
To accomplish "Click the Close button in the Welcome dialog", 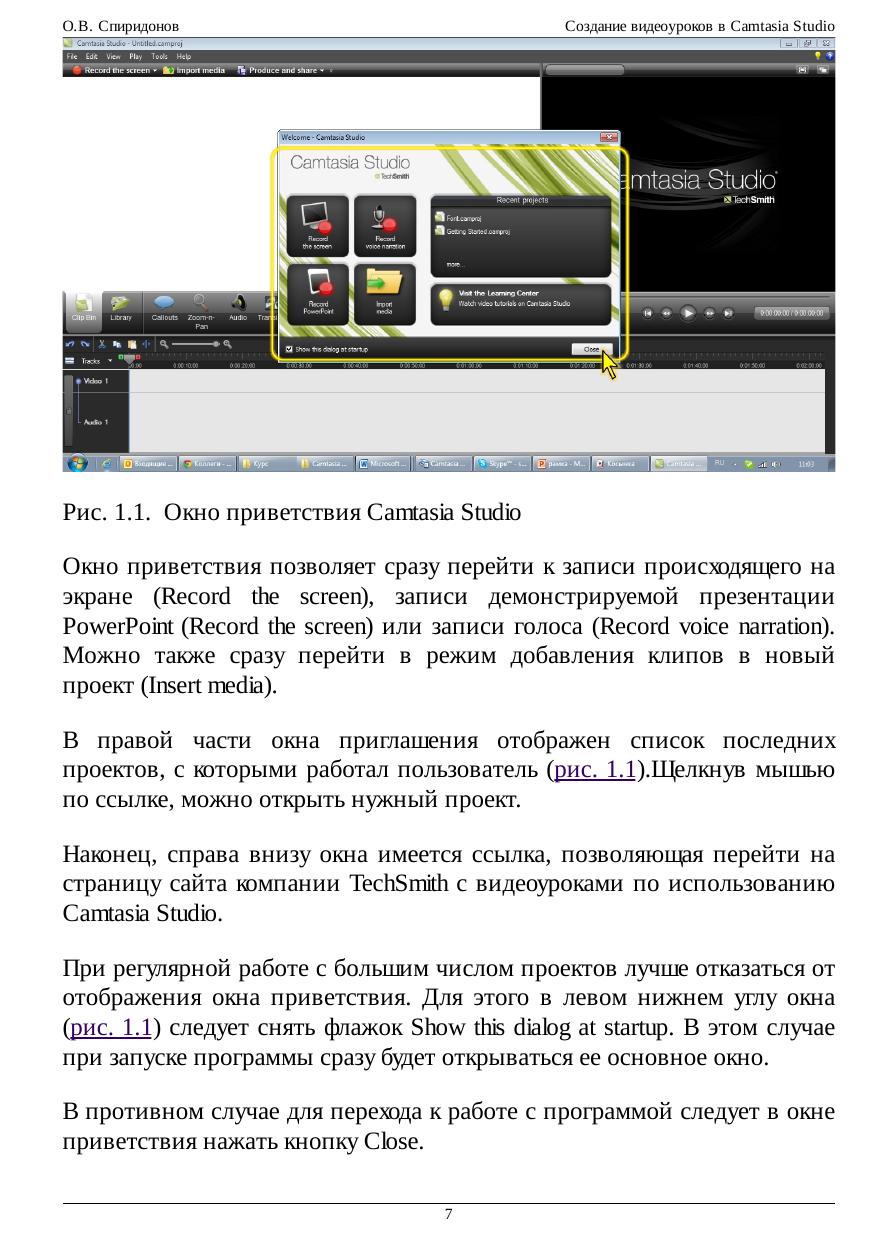I will click(x=590, y=349).
